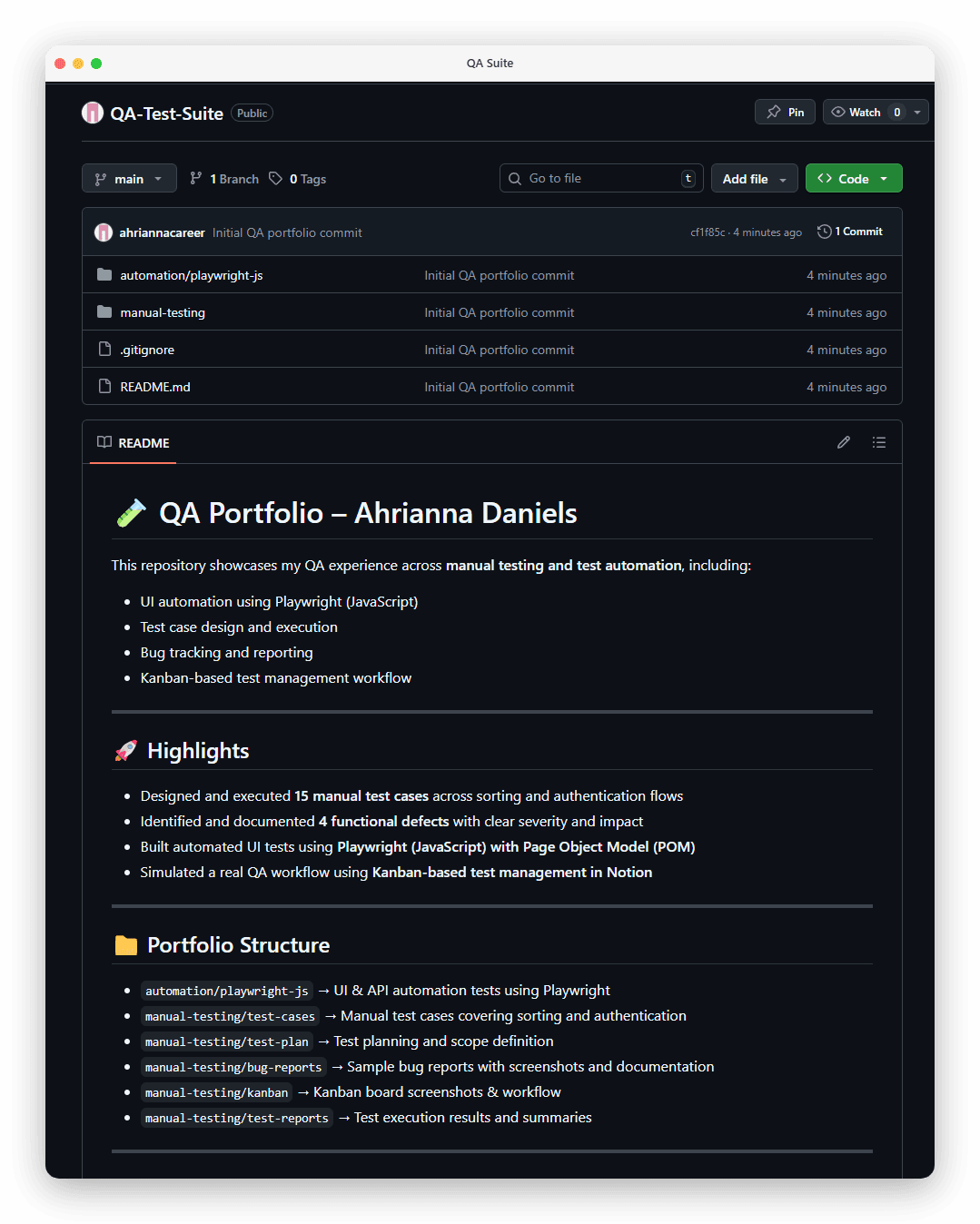View the Initial QA portfolio commit message
Viewport: 980px width, 1224px height.
pos(287,232)
